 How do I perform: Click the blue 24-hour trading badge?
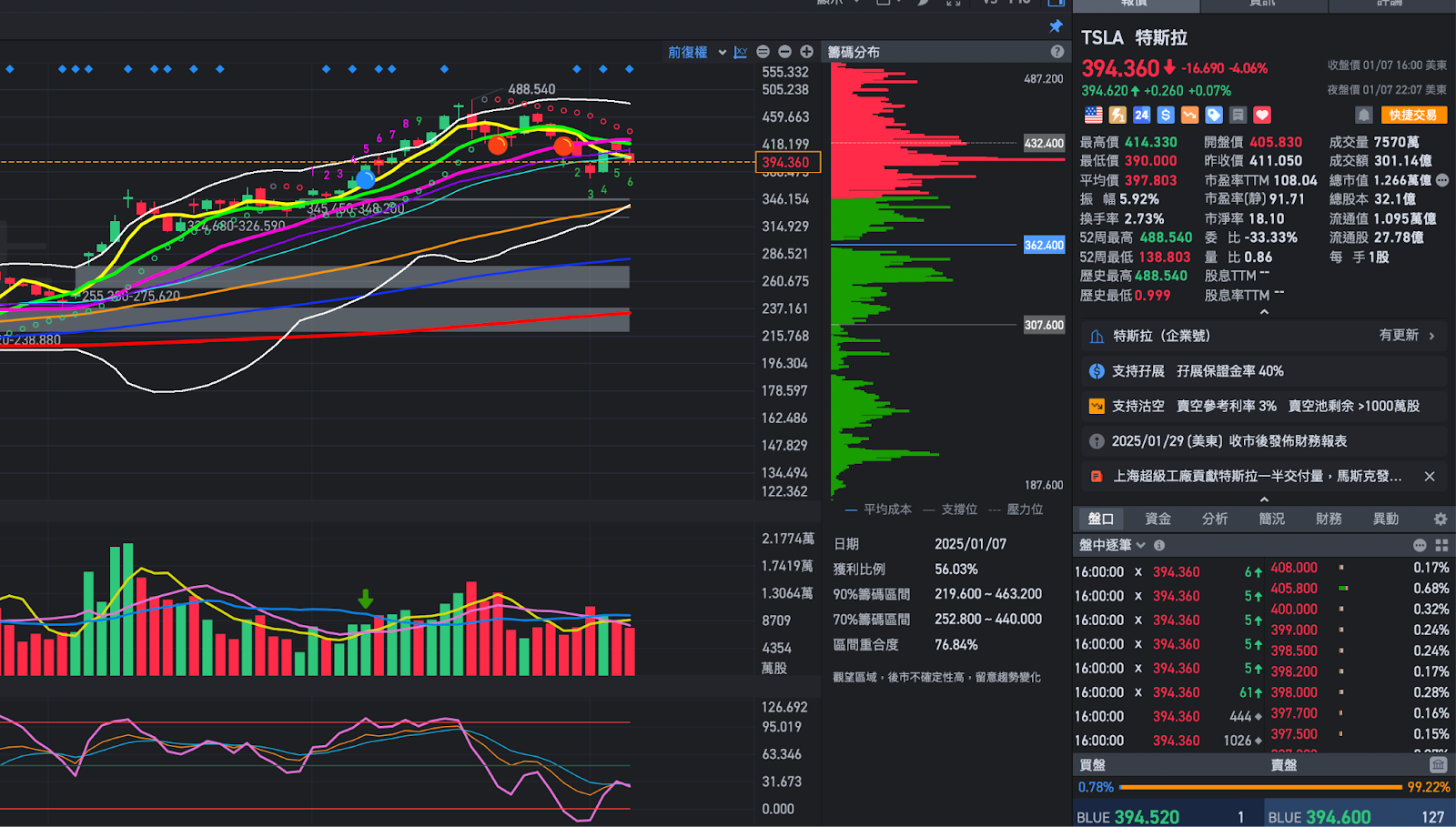[1142, 115]
